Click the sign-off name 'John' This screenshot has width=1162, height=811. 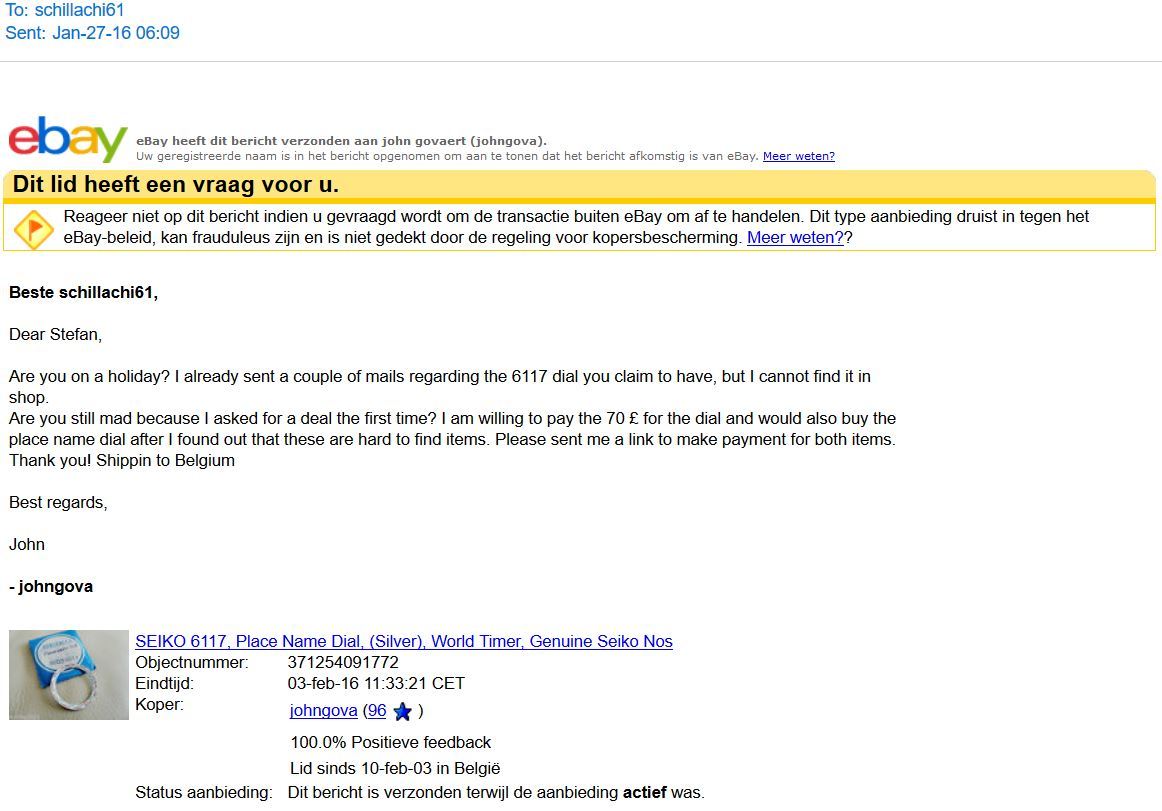click(27, 545)
